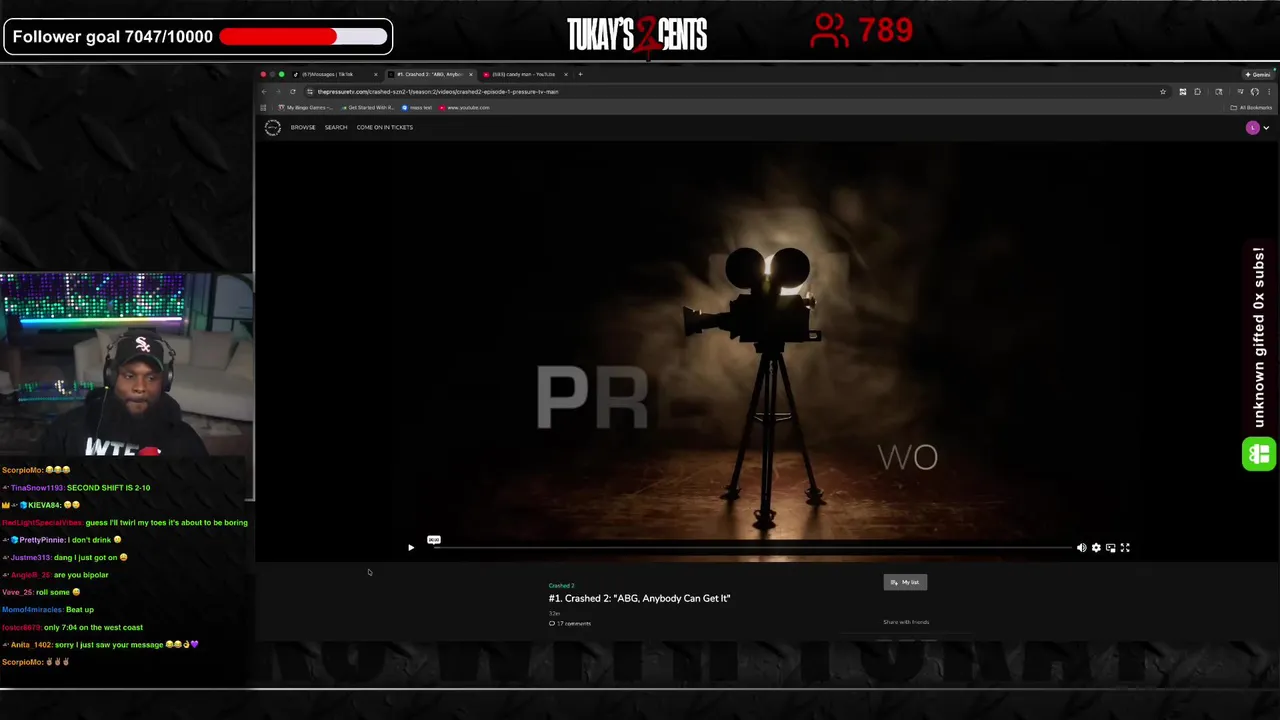Screen dimensions: 1280x720
Task: Open BROWSE in site navigation
Action: tap(303, 127)
